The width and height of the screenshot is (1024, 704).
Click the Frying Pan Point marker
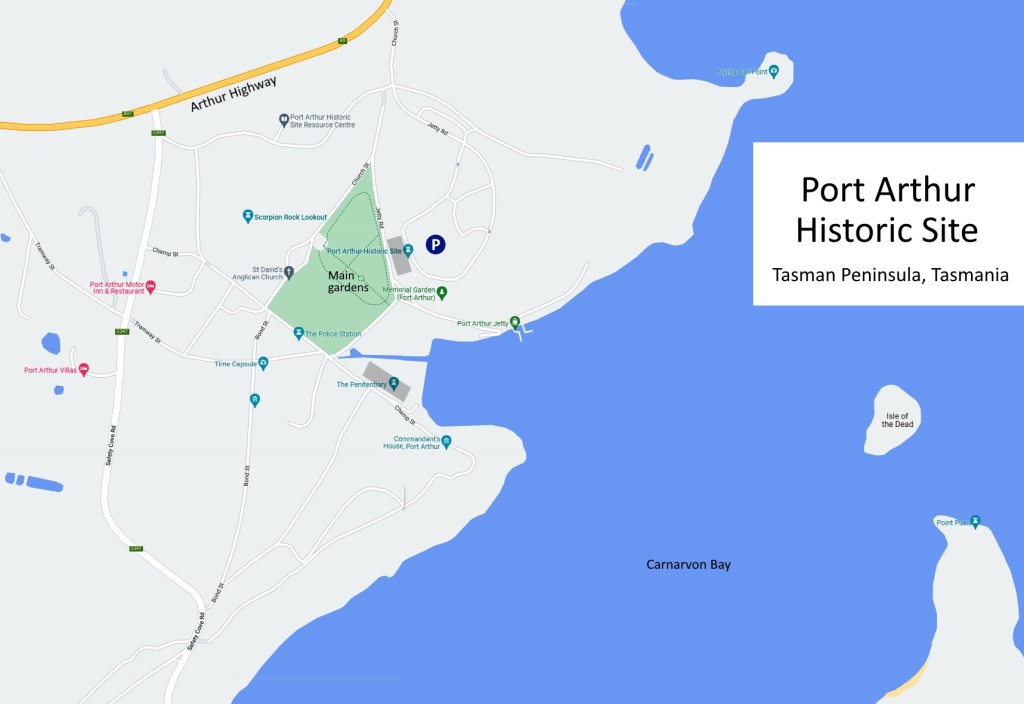[x=775, y=71]
